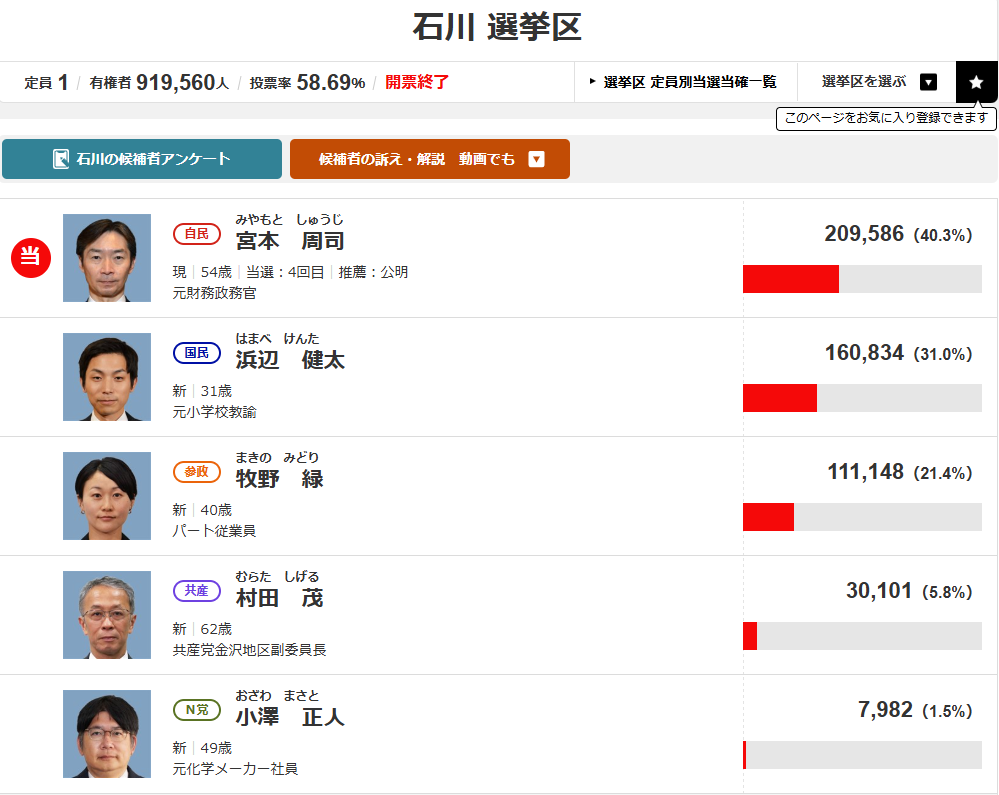Click the 自民 party badge
The image size is (999, 795).
tap(197, 234)
